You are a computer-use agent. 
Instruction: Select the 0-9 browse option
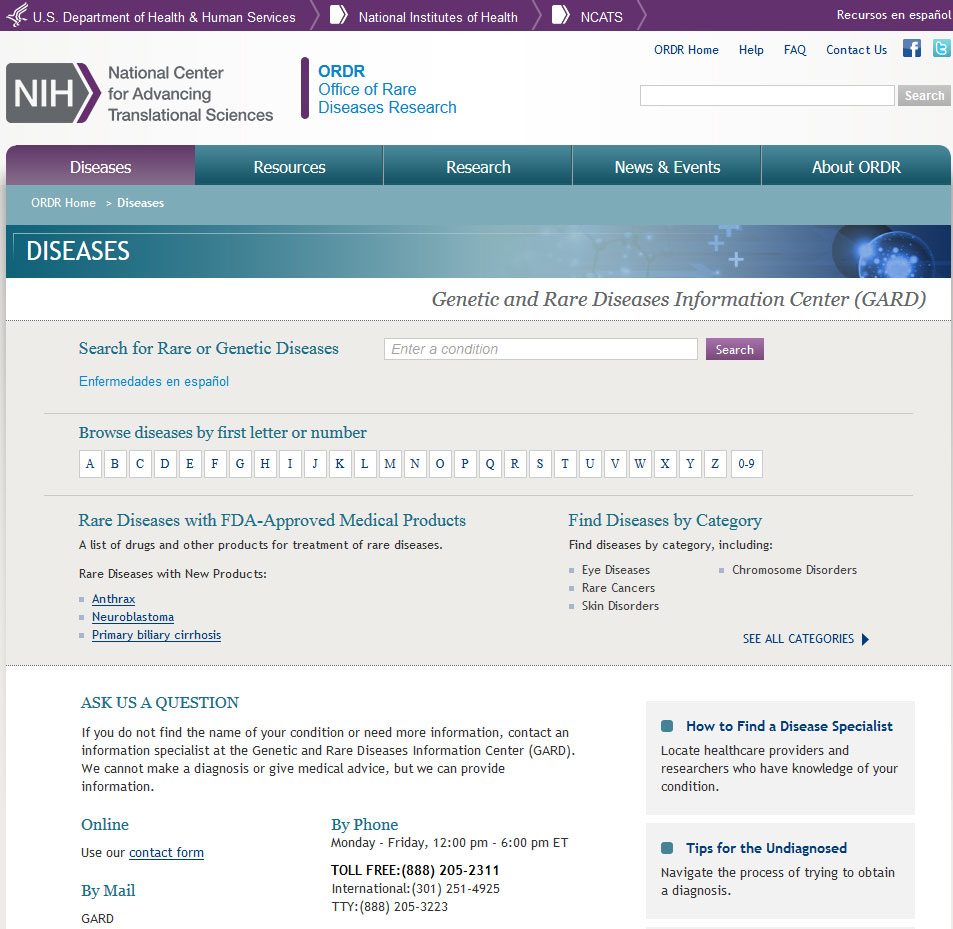tap(746, 463)
